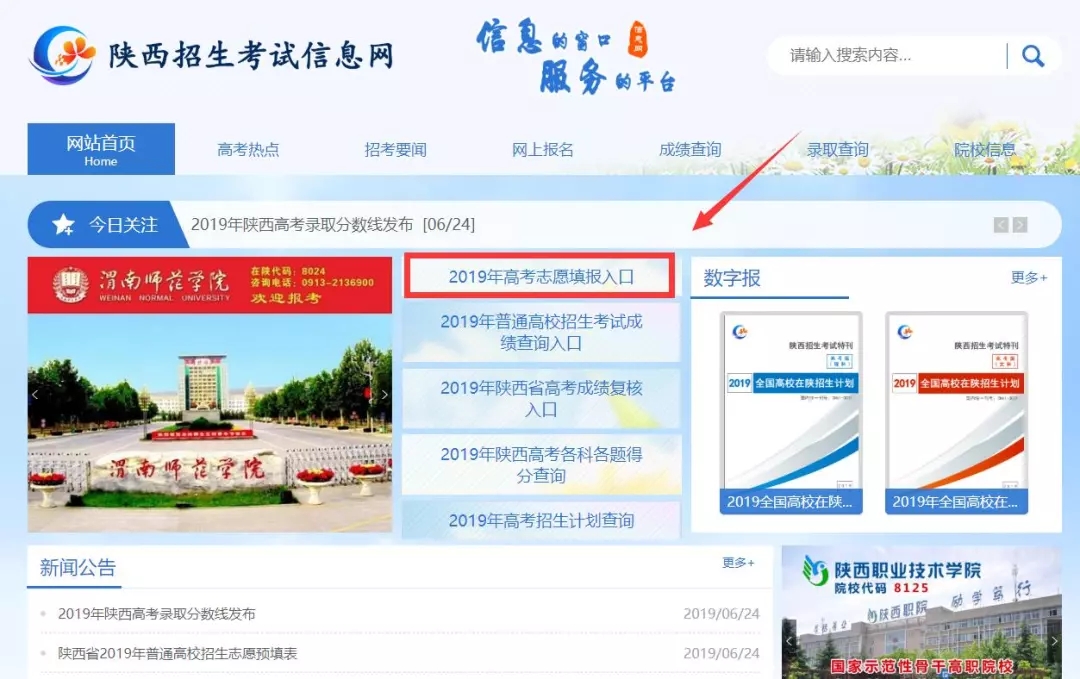Open news 陕西省2019年普通高校招生志愿预填表

pos(178,654)
